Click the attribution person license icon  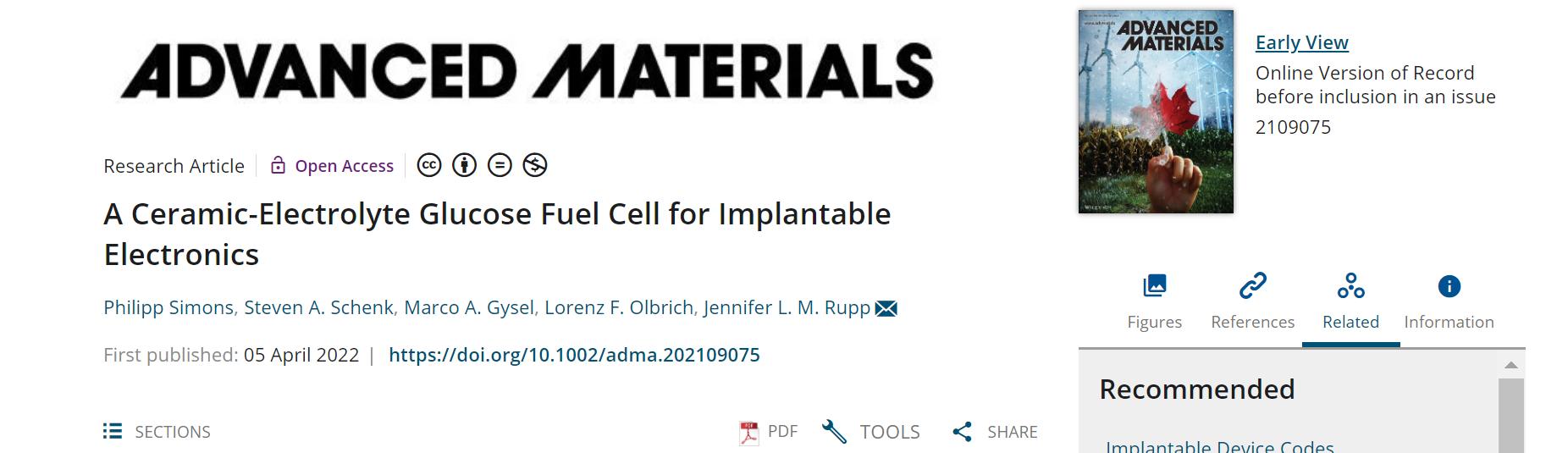point(464,165)
